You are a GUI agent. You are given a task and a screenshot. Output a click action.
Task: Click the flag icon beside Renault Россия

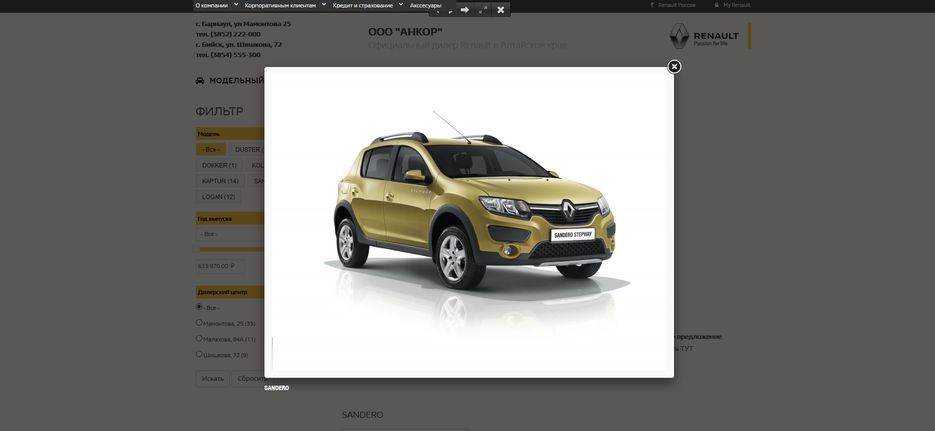click(x=652, y=5)
